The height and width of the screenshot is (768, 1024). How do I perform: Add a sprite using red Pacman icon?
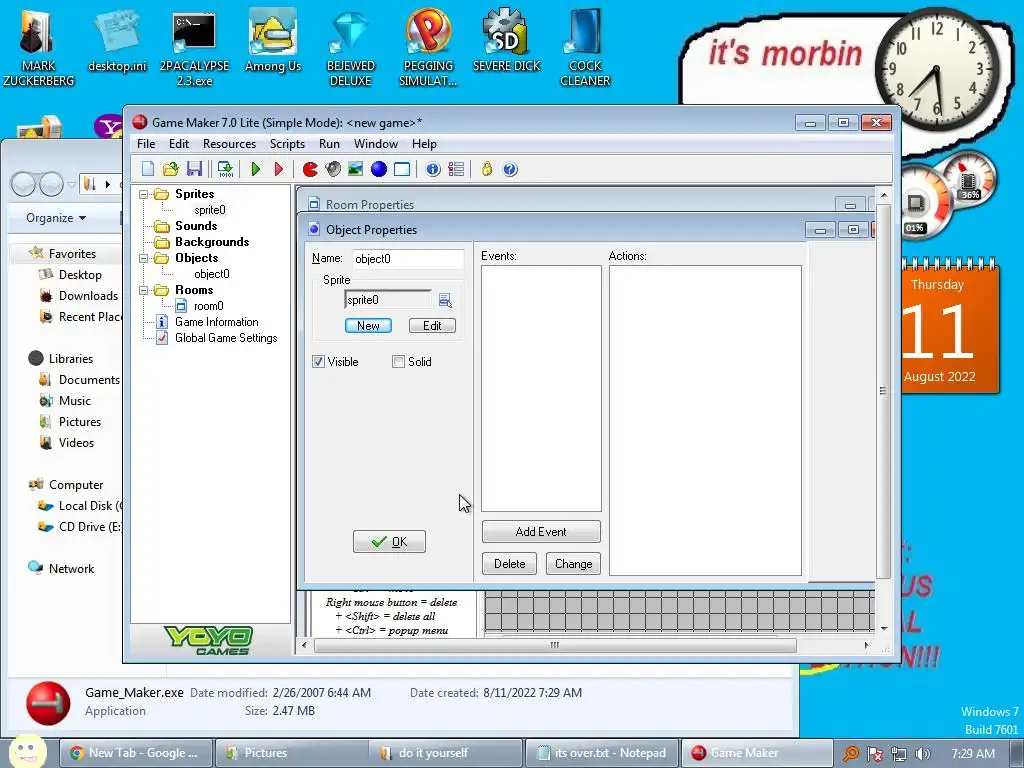[x=310, y=169]
